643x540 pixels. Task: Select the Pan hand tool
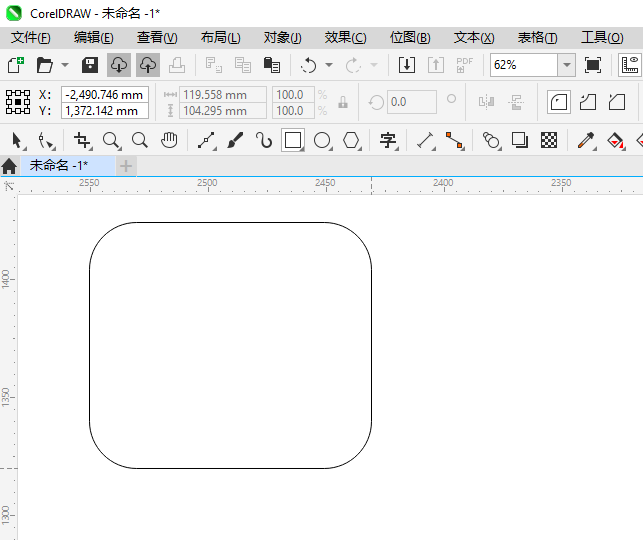pyautogui.click(x=169, y=140)
